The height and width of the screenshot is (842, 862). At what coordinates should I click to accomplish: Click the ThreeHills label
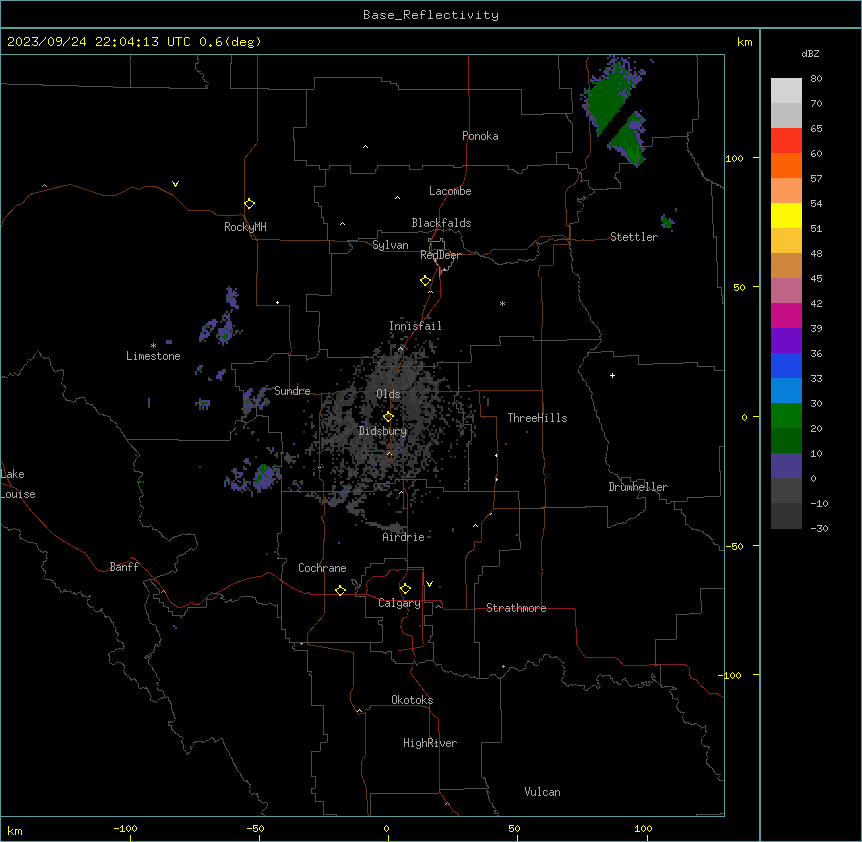coord(537,418)
